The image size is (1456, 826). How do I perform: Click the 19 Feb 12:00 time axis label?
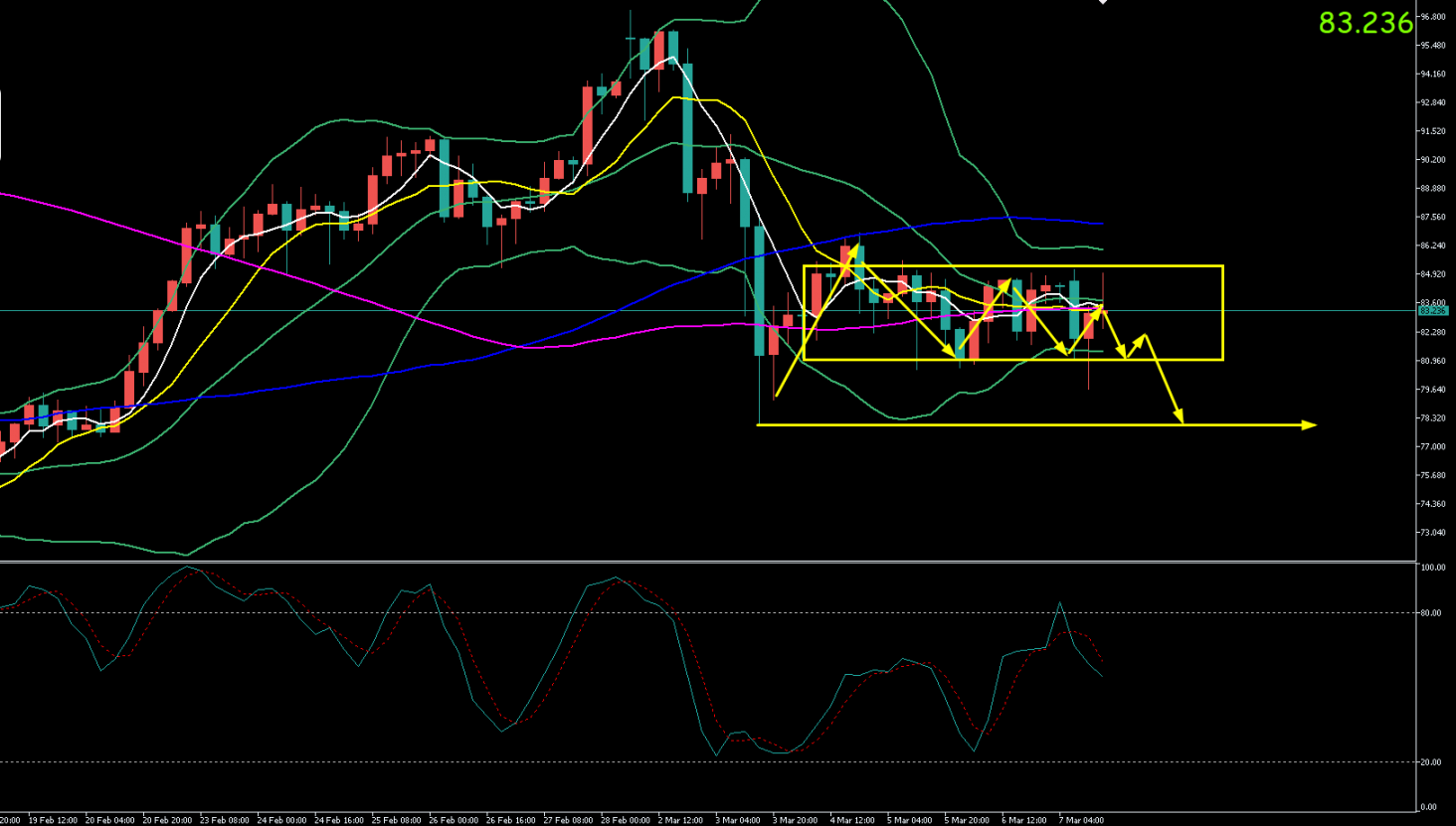[x=53, y=820]
